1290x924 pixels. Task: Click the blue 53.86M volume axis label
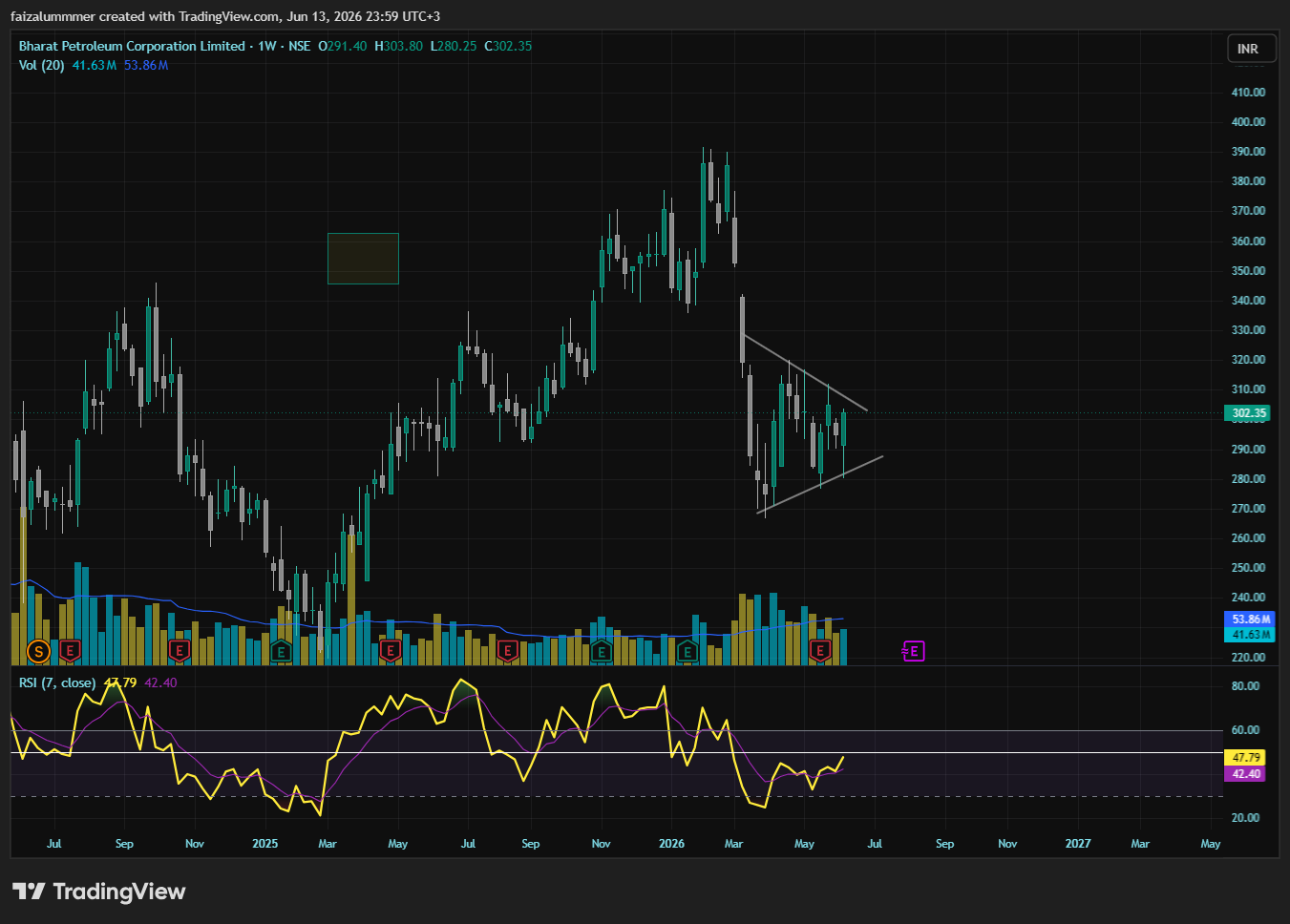[1251, 619]
